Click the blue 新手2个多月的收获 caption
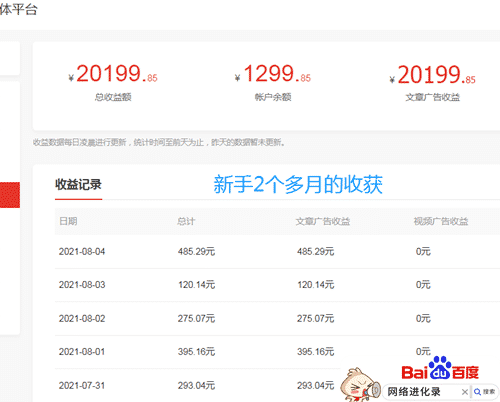The image size is (500, 402). click(x=298, y=184)
